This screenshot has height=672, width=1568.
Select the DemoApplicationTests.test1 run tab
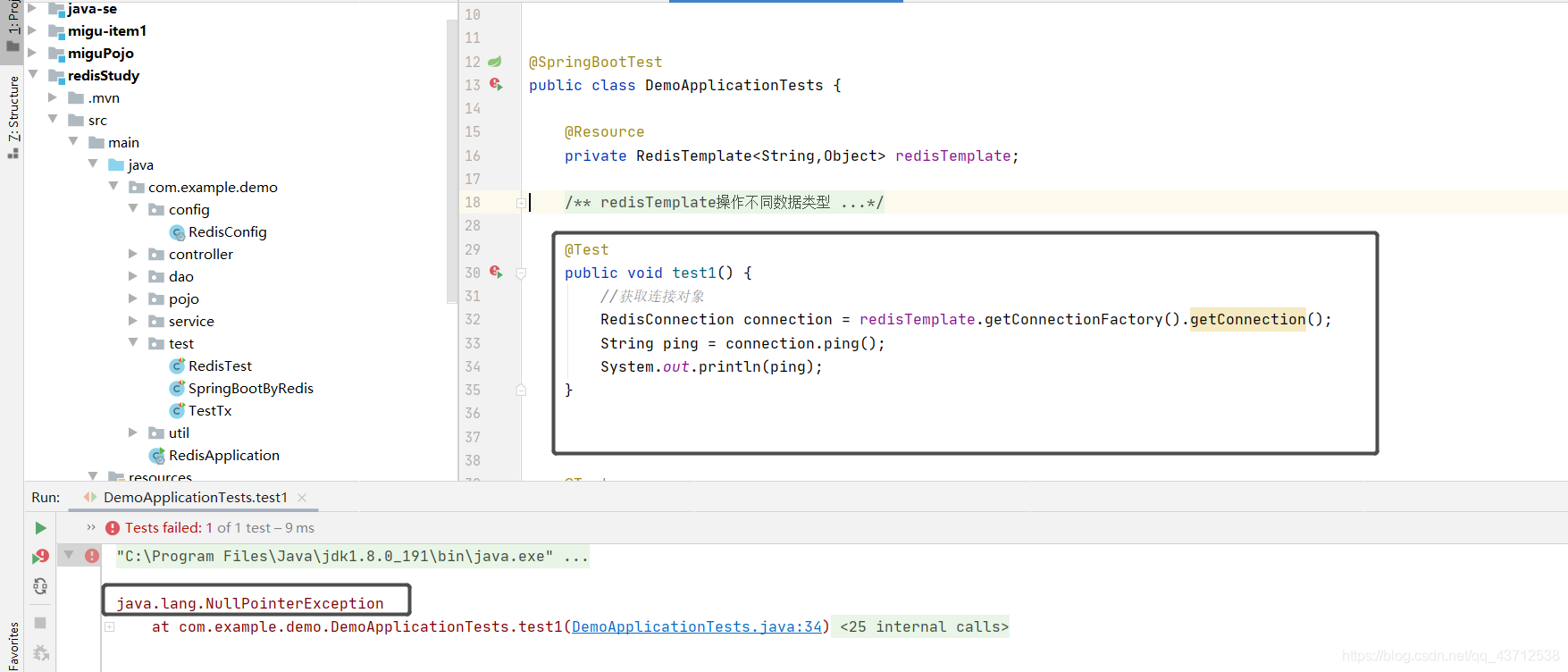coord(195,498)
